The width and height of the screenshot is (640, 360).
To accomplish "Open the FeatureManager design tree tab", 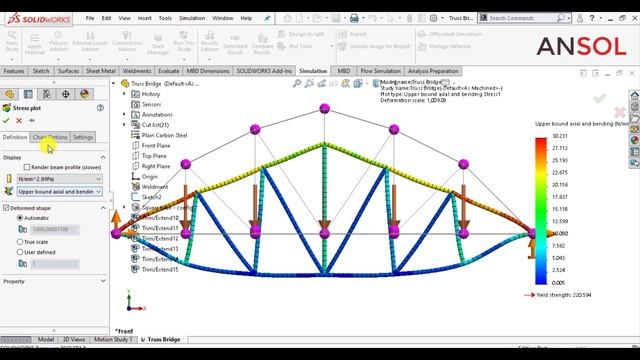I will click(x=9, y=94).
